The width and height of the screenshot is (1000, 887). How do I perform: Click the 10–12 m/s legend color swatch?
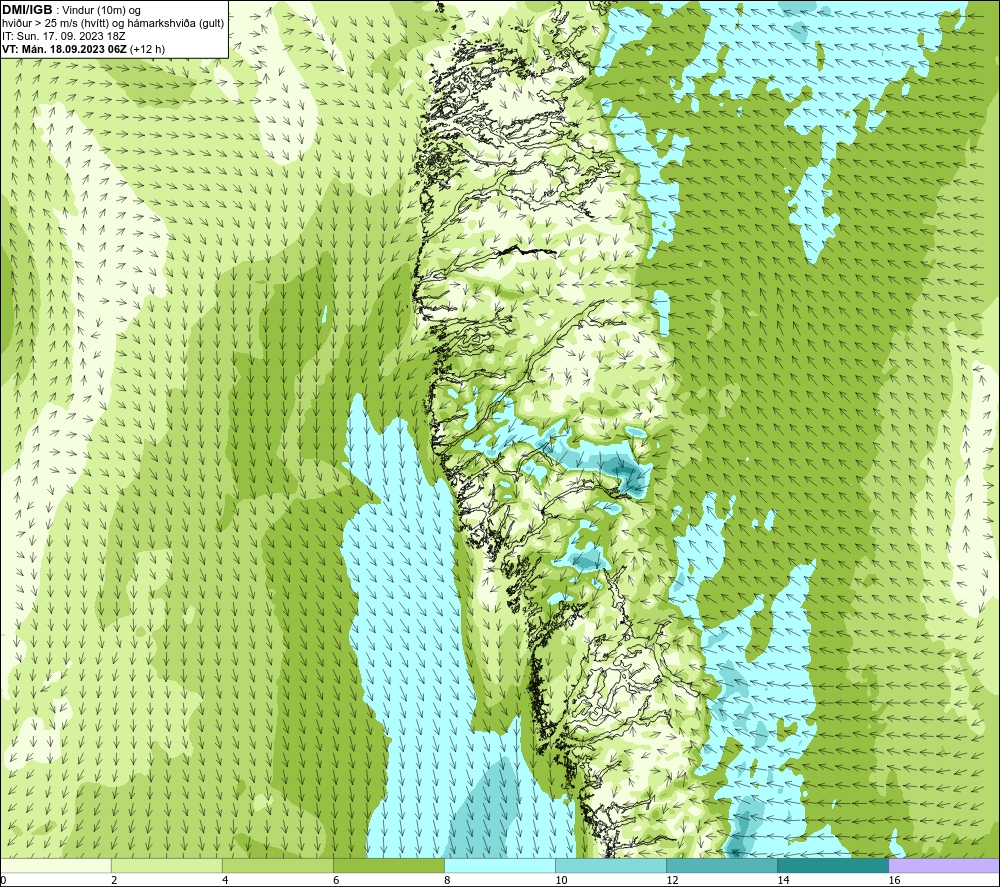(x=611, y=865)
